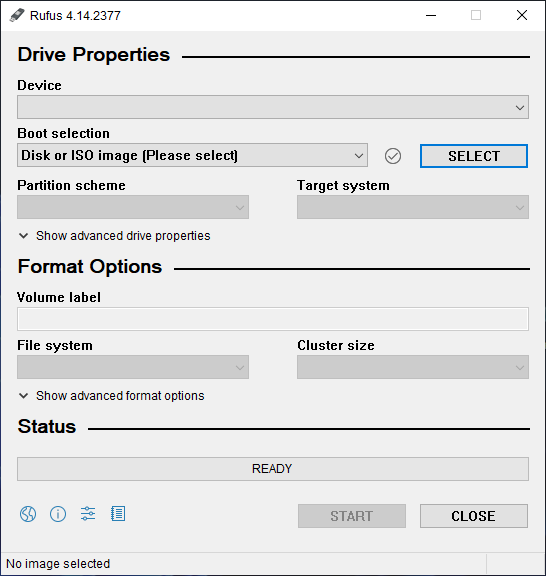Click the START button

(x=352, y=516)
